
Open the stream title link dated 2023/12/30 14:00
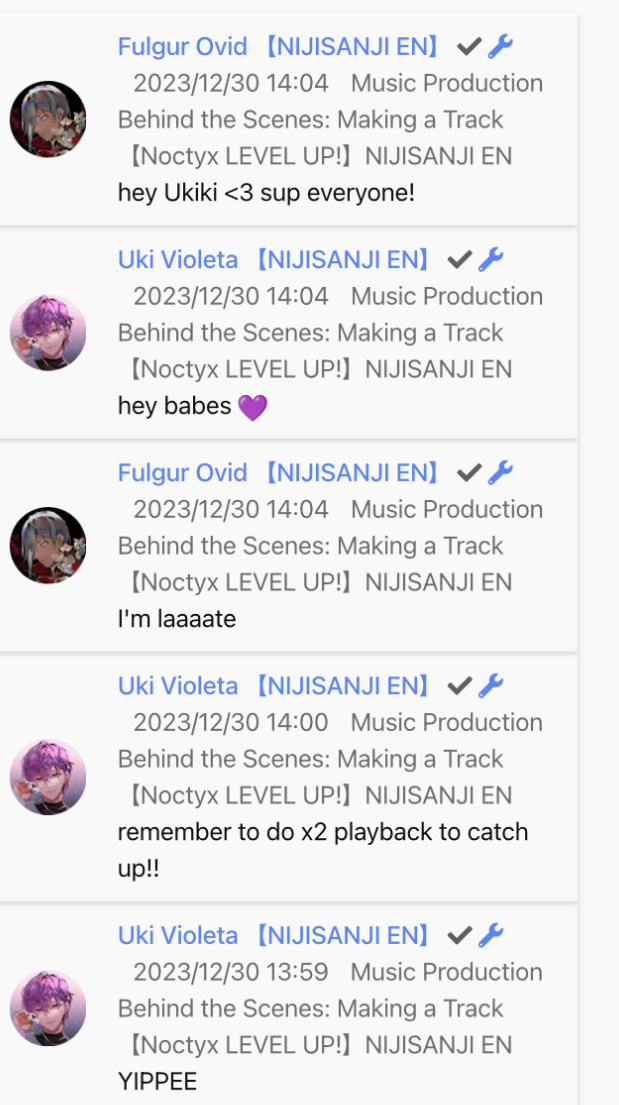[x=331, y=759]
